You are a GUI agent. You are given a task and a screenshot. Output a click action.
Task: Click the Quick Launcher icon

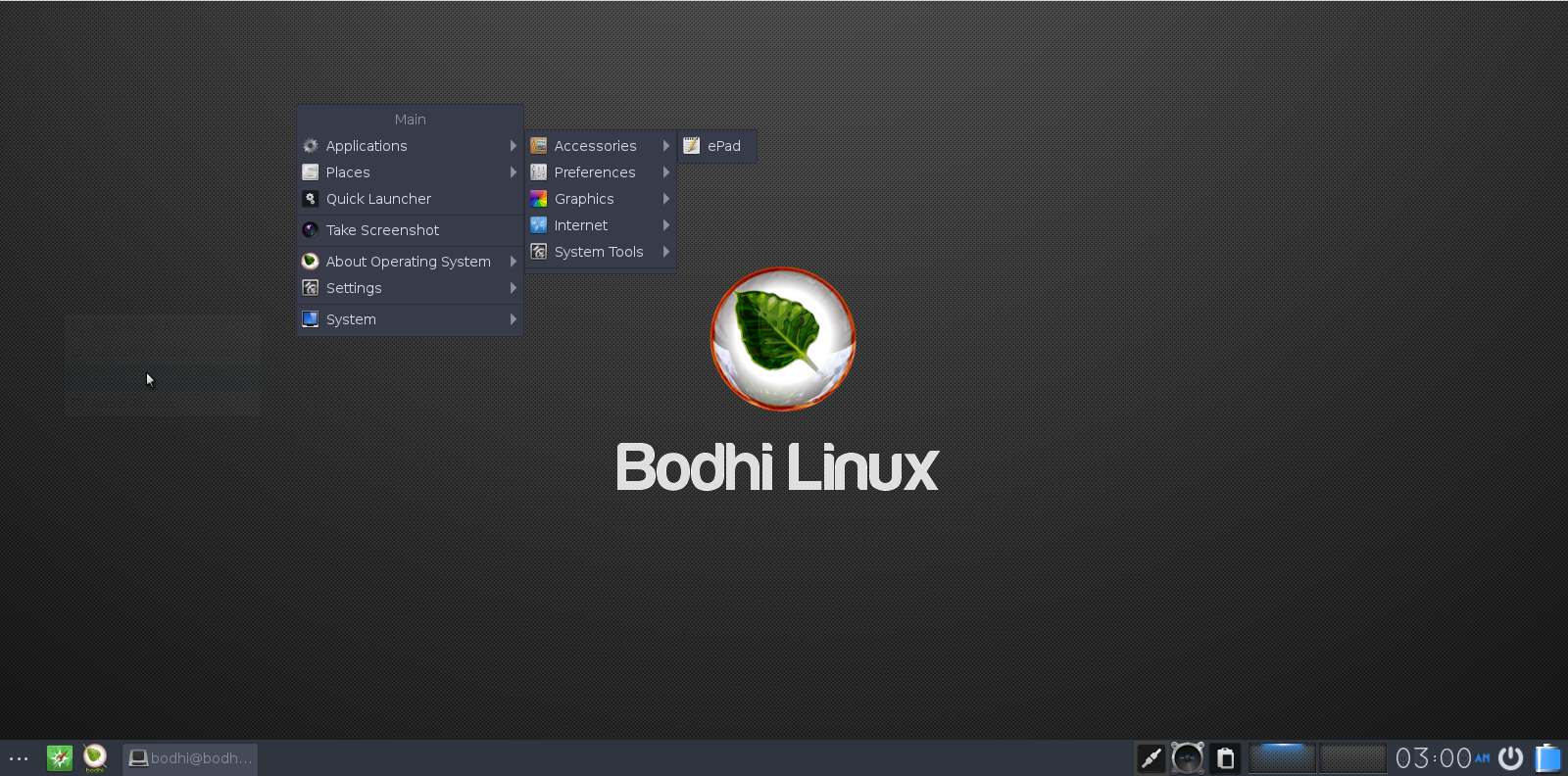(311, 199)
